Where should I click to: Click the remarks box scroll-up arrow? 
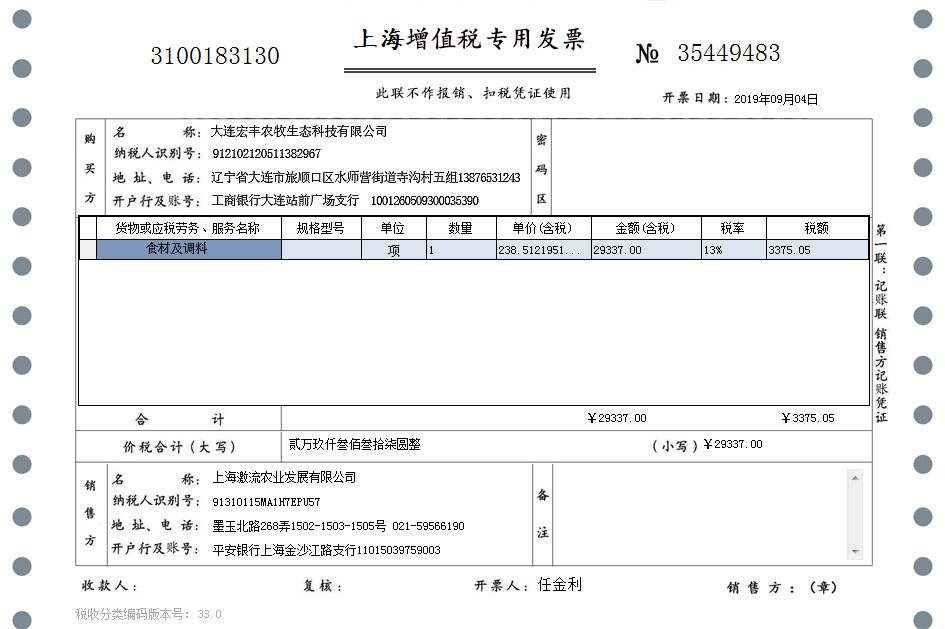coord(855,477)
